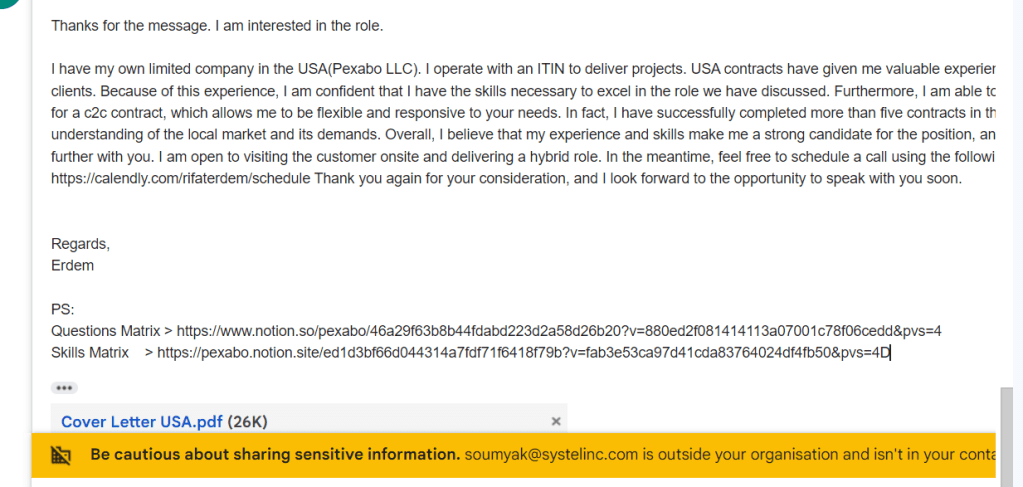Click the (26K) attachment size label
The height and width of the screenshot is (487, 1023).
(x=247, y=422)
